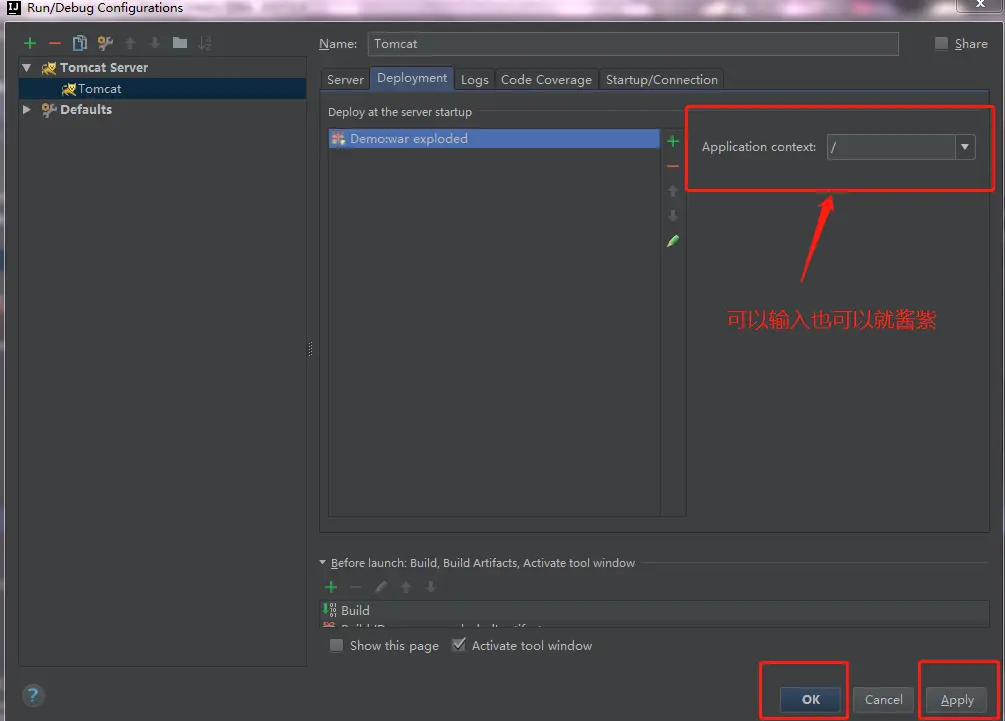Add deployment artifact green plus icon
The image size is (1005, 721).
[x=672, y=141]
